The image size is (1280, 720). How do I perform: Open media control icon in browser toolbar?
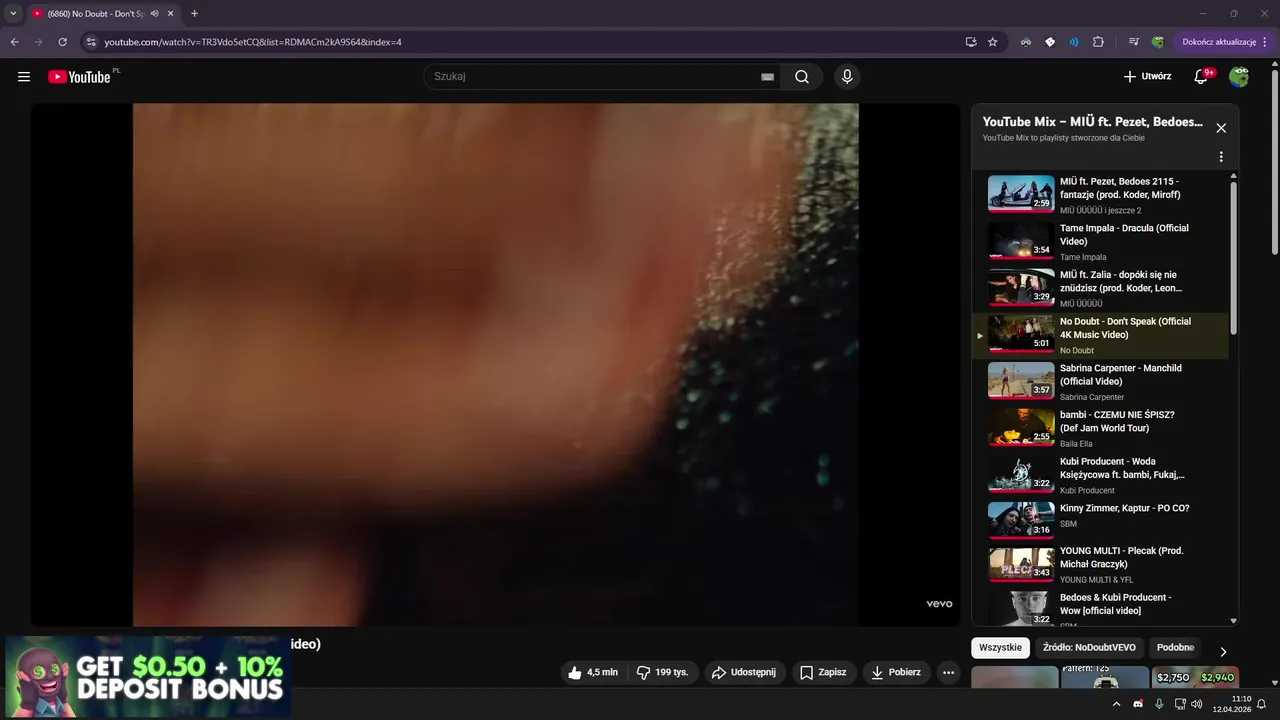coord(1134,42)
